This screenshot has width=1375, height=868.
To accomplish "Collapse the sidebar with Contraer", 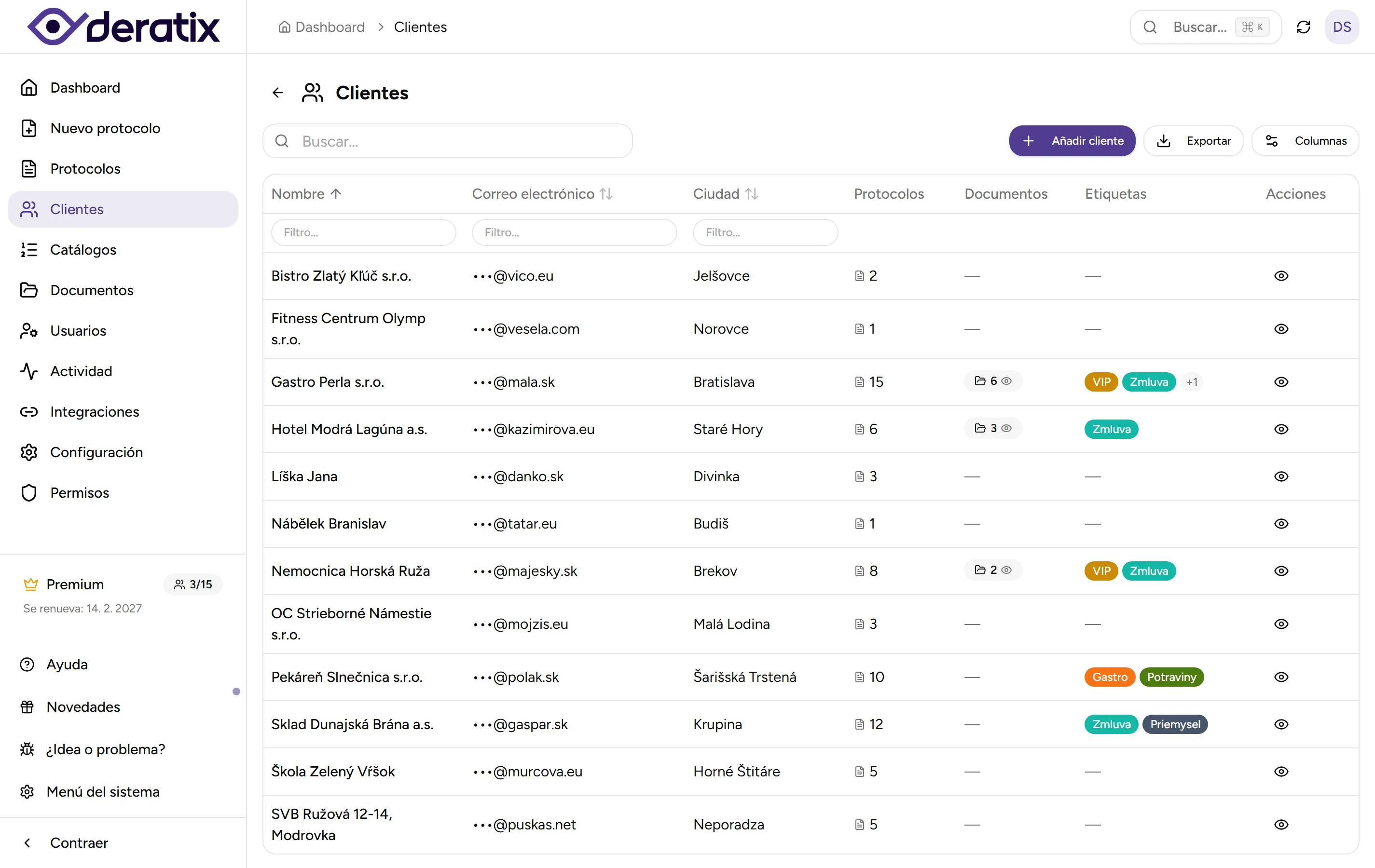I will pos(79,843).
